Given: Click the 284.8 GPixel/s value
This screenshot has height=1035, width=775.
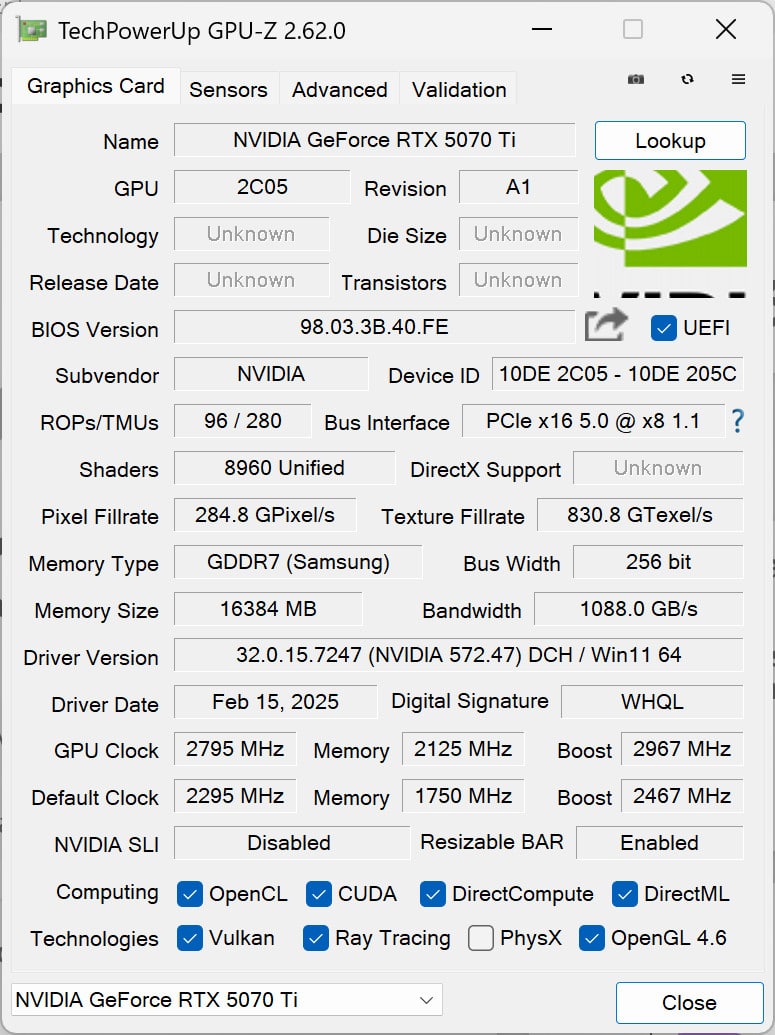Looking at the screenshot, I should click(x=265, y=514).
